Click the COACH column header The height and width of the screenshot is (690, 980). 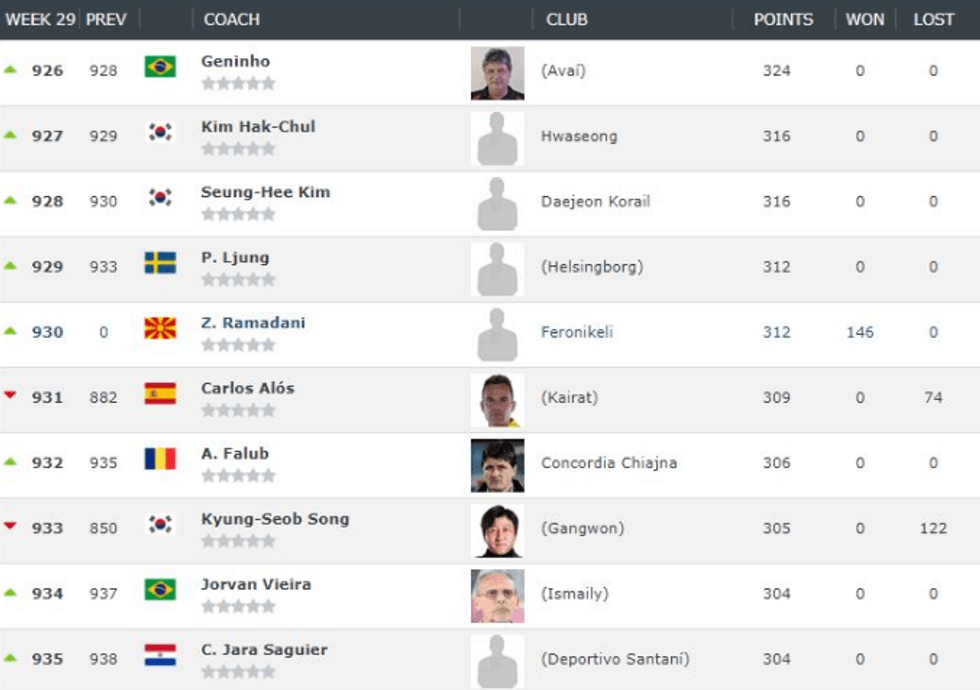[231, 19]
